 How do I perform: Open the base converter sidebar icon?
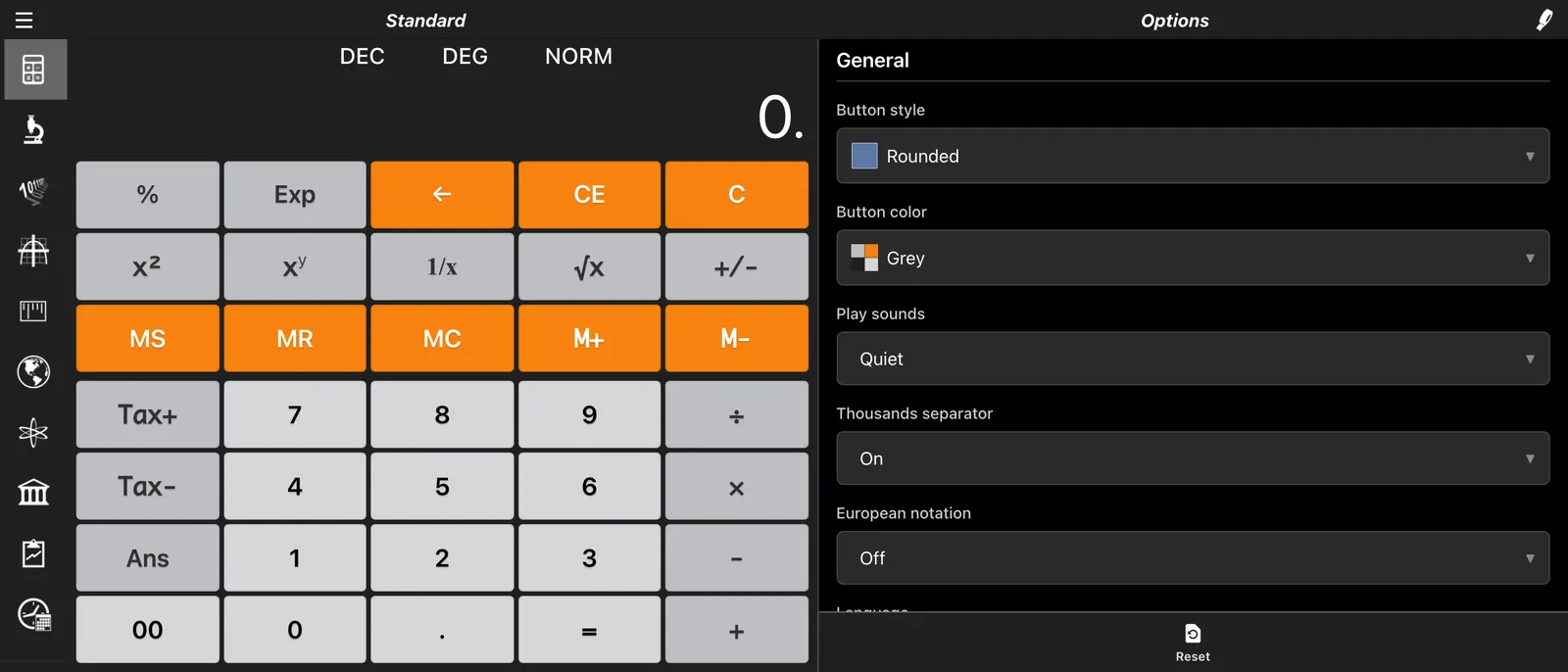pos(33,190)
